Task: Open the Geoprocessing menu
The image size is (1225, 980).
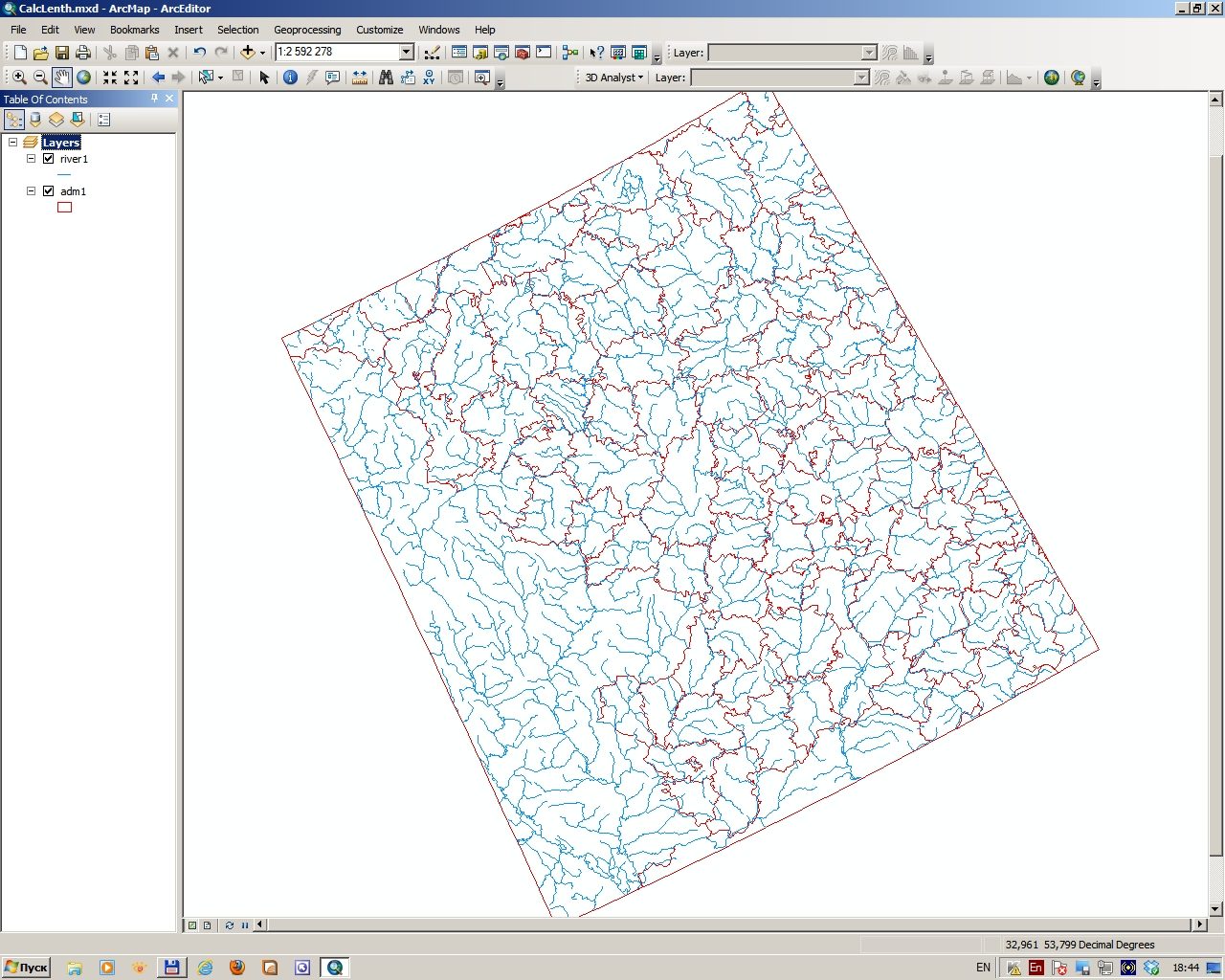Action: [307, 30]
